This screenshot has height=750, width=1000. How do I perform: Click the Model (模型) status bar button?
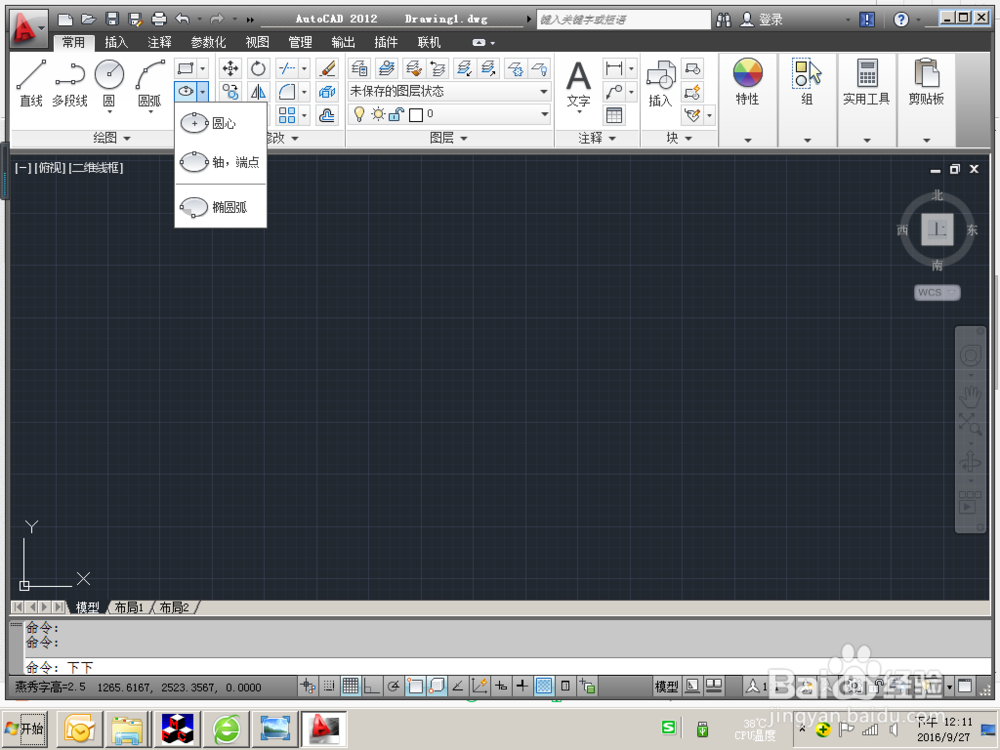(666, 686)
